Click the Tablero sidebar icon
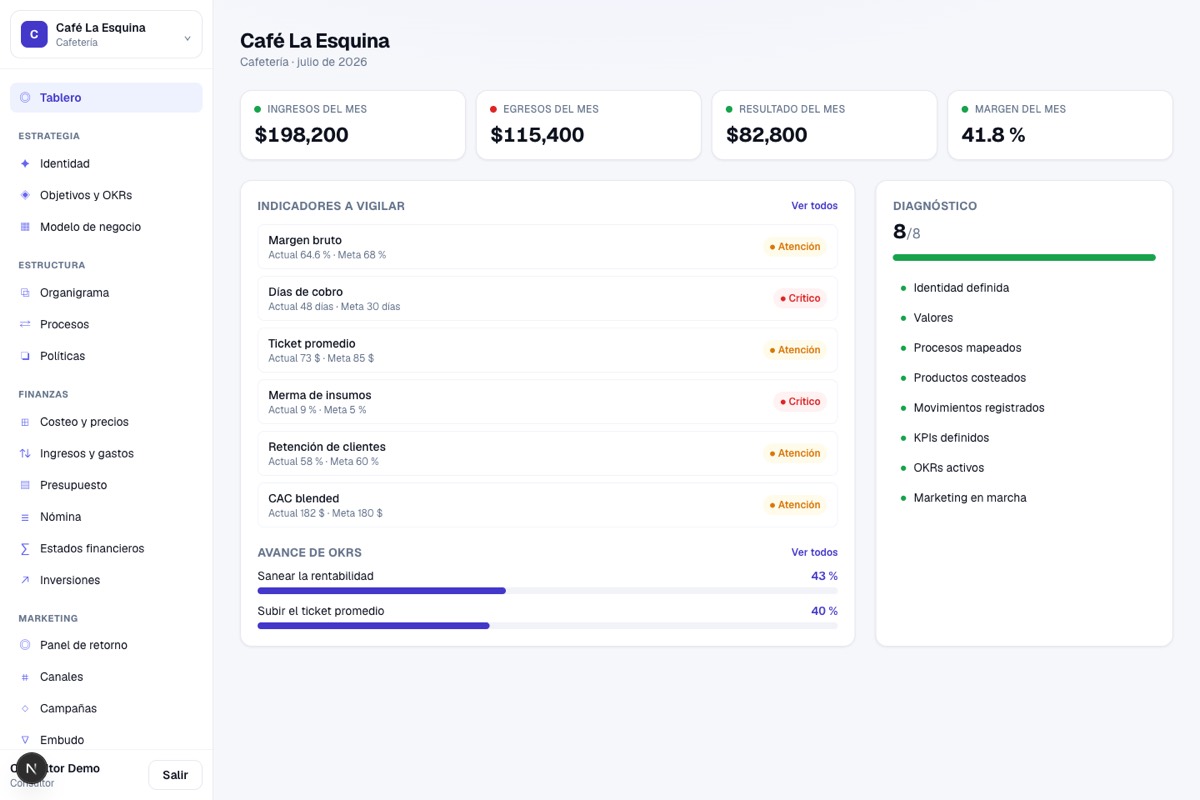Screen dimensions: 1200x800 tap(25, 98)
